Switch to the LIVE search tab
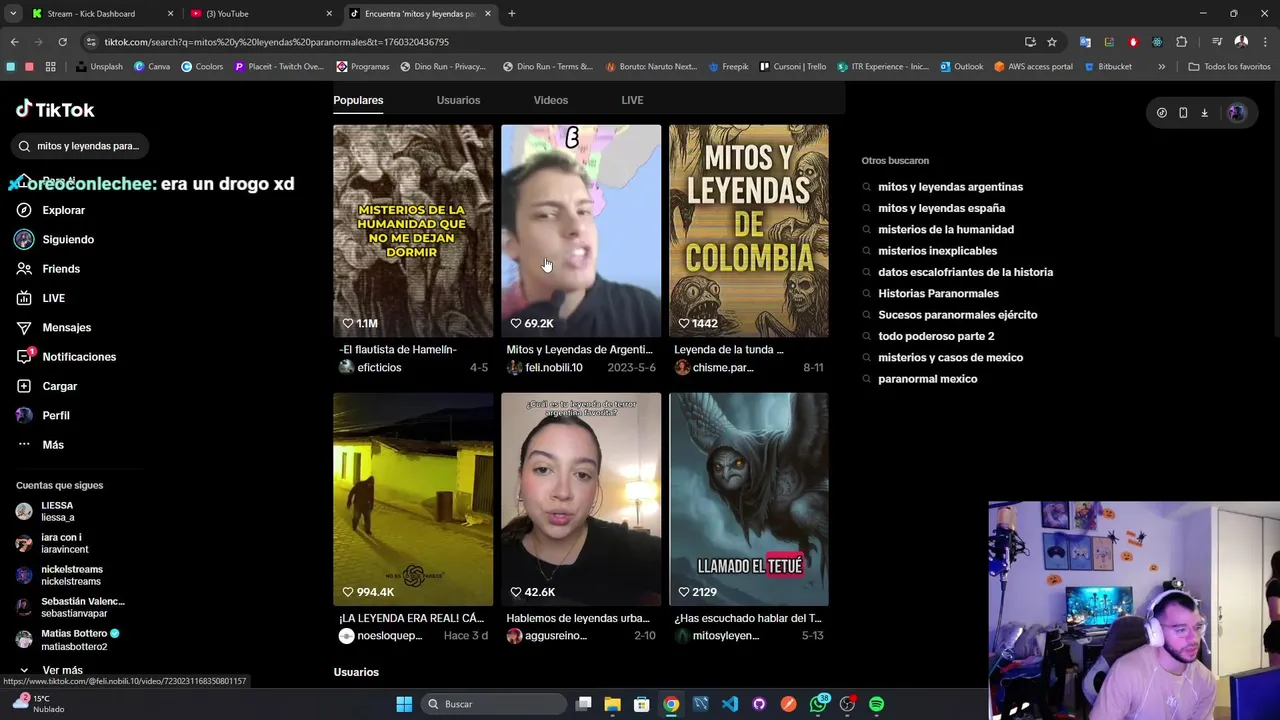Image resolution: width=1280 pixels, height=720 pixels. point(632,100)
